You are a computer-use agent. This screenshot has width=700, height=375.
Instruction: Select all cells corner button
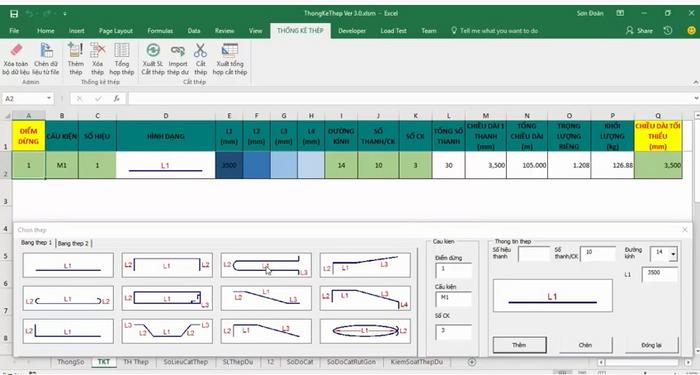point(6,116)
